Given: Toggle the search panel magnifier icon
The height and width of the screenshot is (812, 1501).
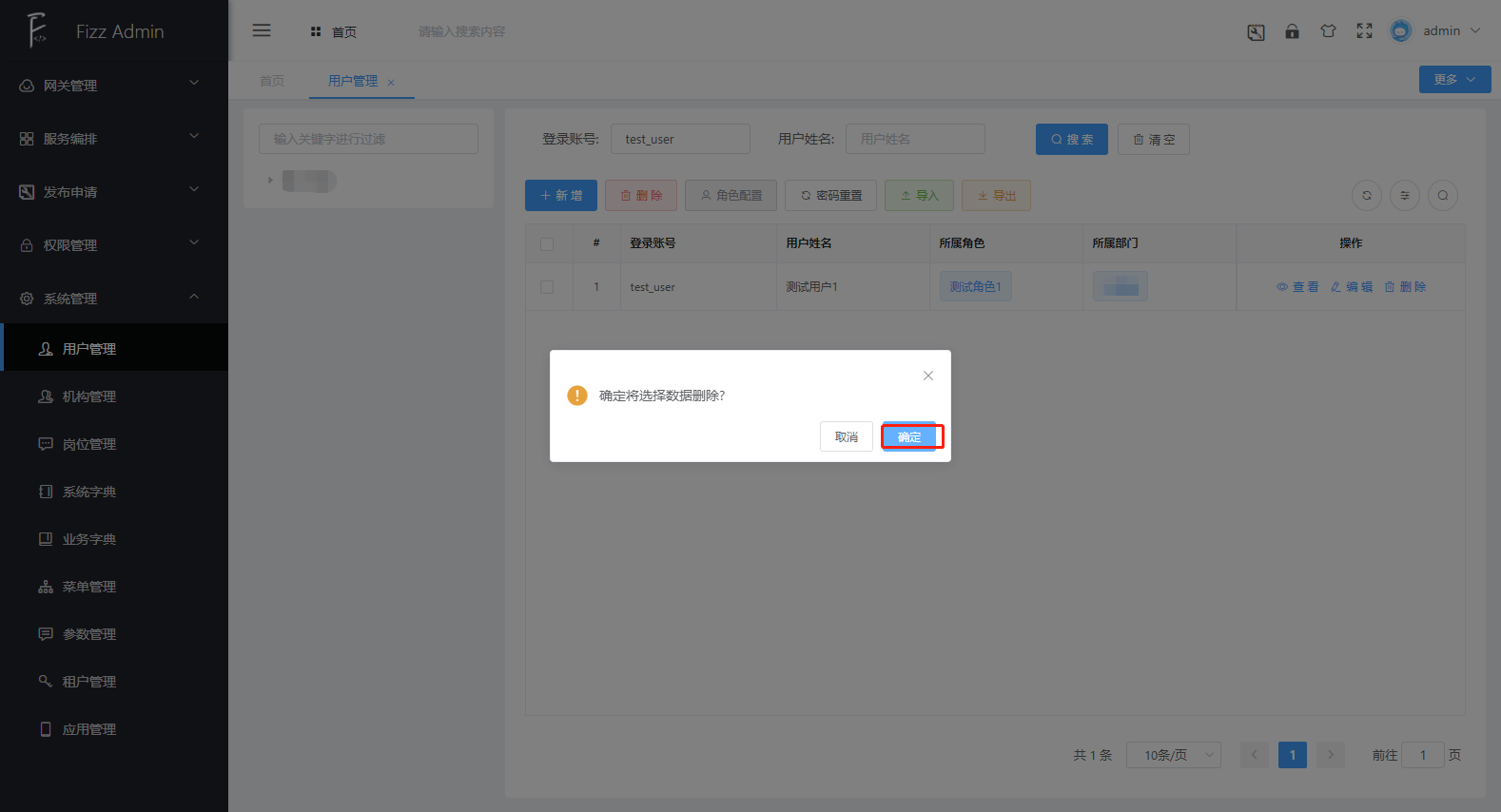Looking at the screenshot, I should click(x=1443, y=196).
